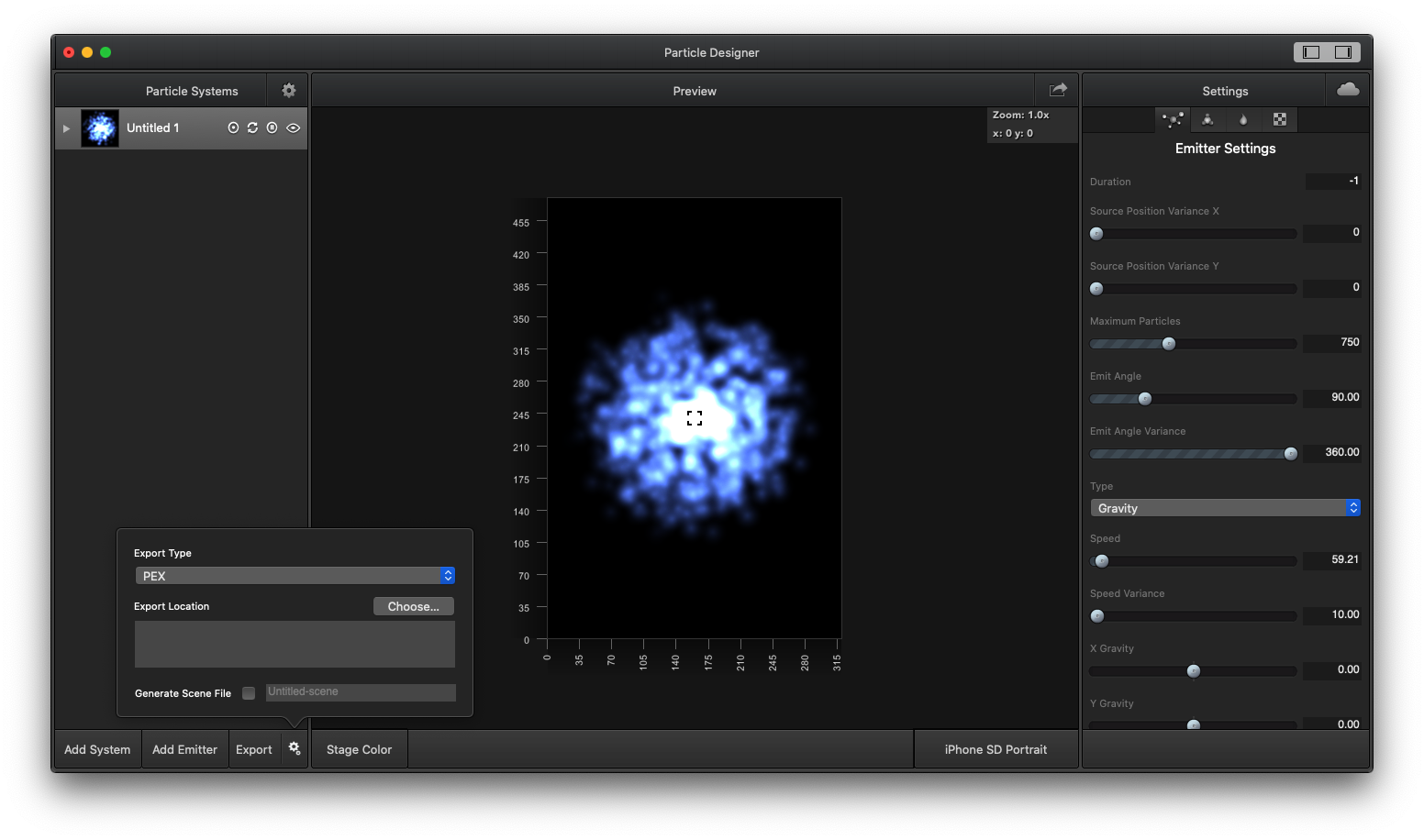Click the emitter position marker in the preview
The width and height of the screenshot is (1424, 840).
pos(695,418)
